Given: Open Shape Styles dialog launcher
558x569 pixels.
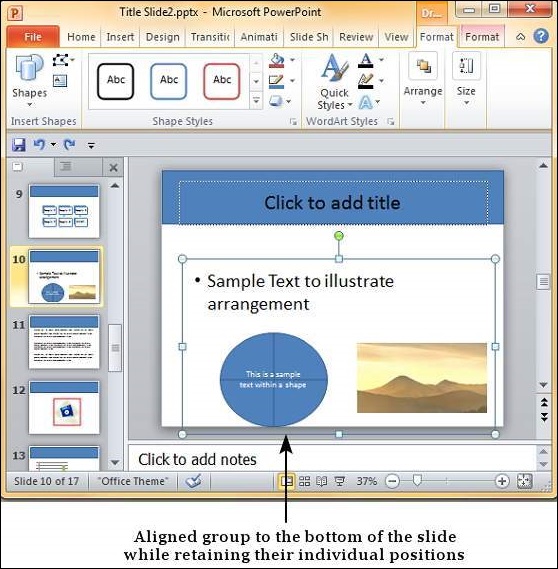Looking at the screenshot, I should pos(293,122).
